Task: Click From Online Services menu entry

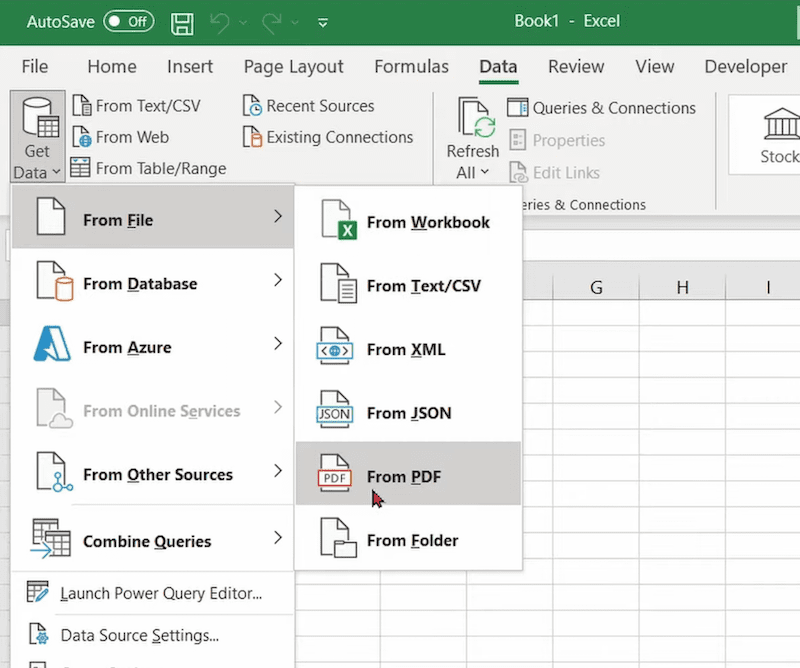Action: pos(153,408)
